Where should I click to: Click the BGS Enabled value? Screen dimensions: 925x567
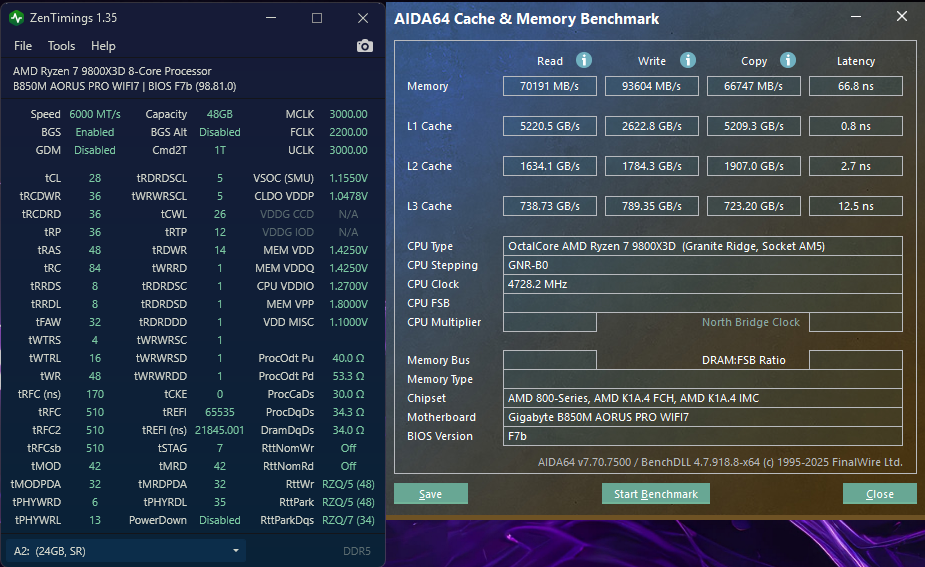[x=95, y=132]
